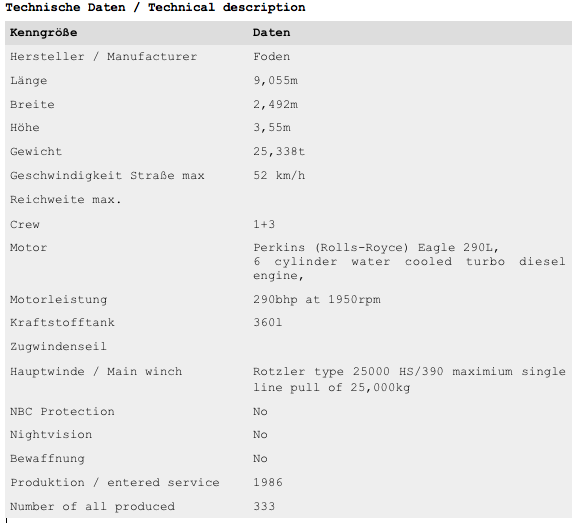The height and width of the screenshot is (526, 579).
Task: Click the '52 km/h' speed value
Action: [x=279, y=175]
